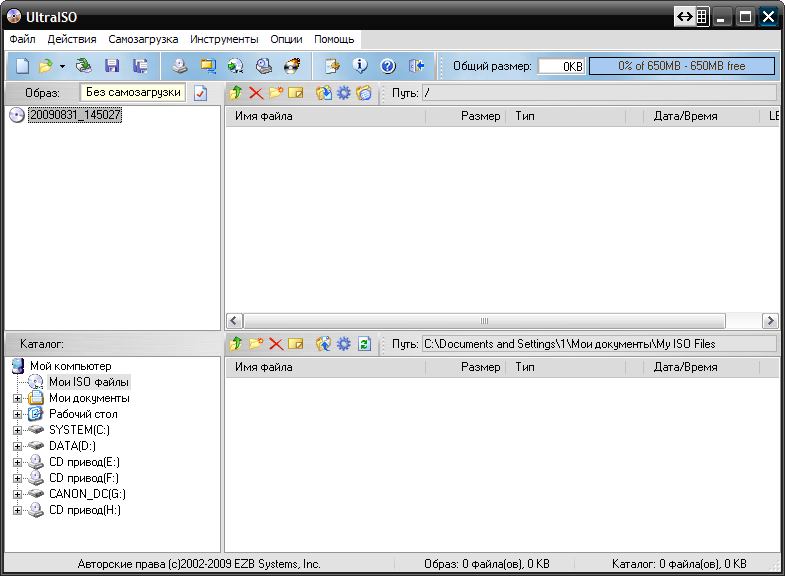This screenshot has height=576, width=785.
Task: Click the image pane horizontal scrollbar thumb
Action: tap(484, 321)
